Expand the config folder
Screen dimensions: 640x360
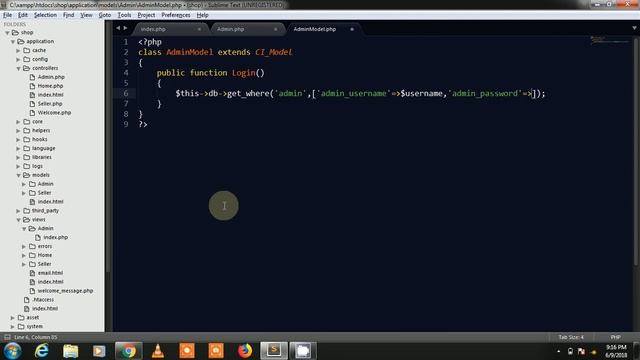[x=18, y=59]
